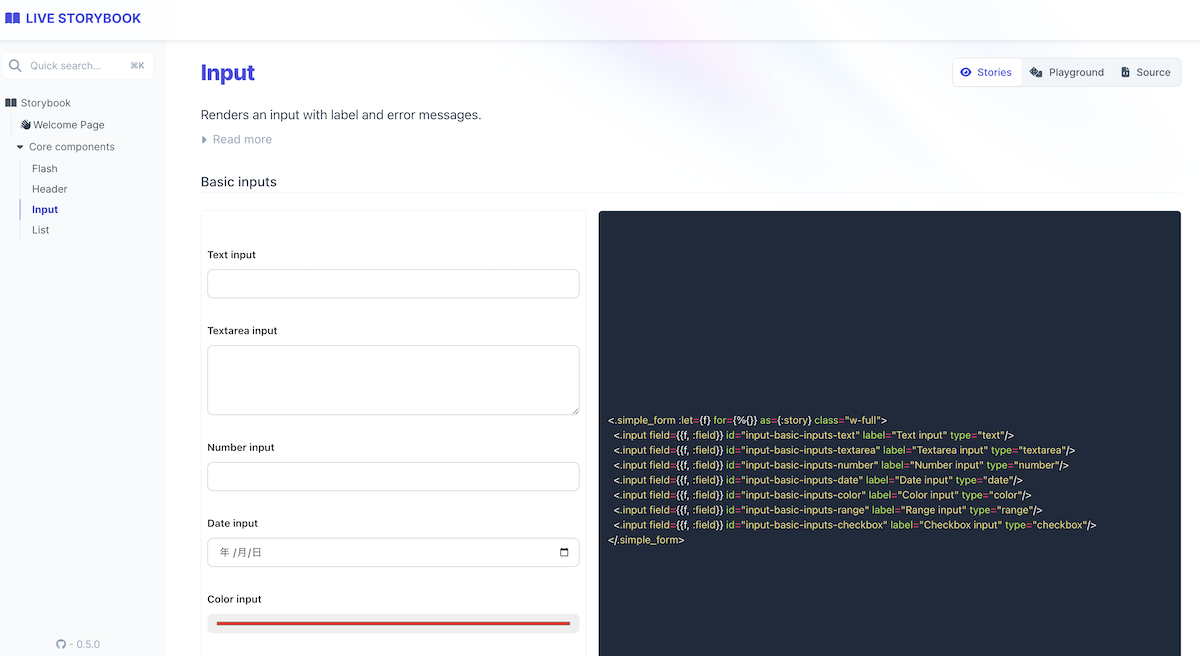Click the GitHub icon at sidebar bottom
Screen dimensions: 1200x656
click(61, 645)
